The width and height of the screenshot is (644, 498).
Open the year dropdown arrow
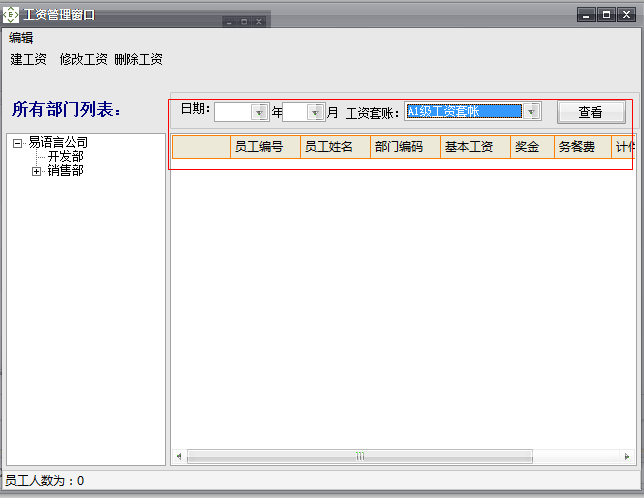260,112
